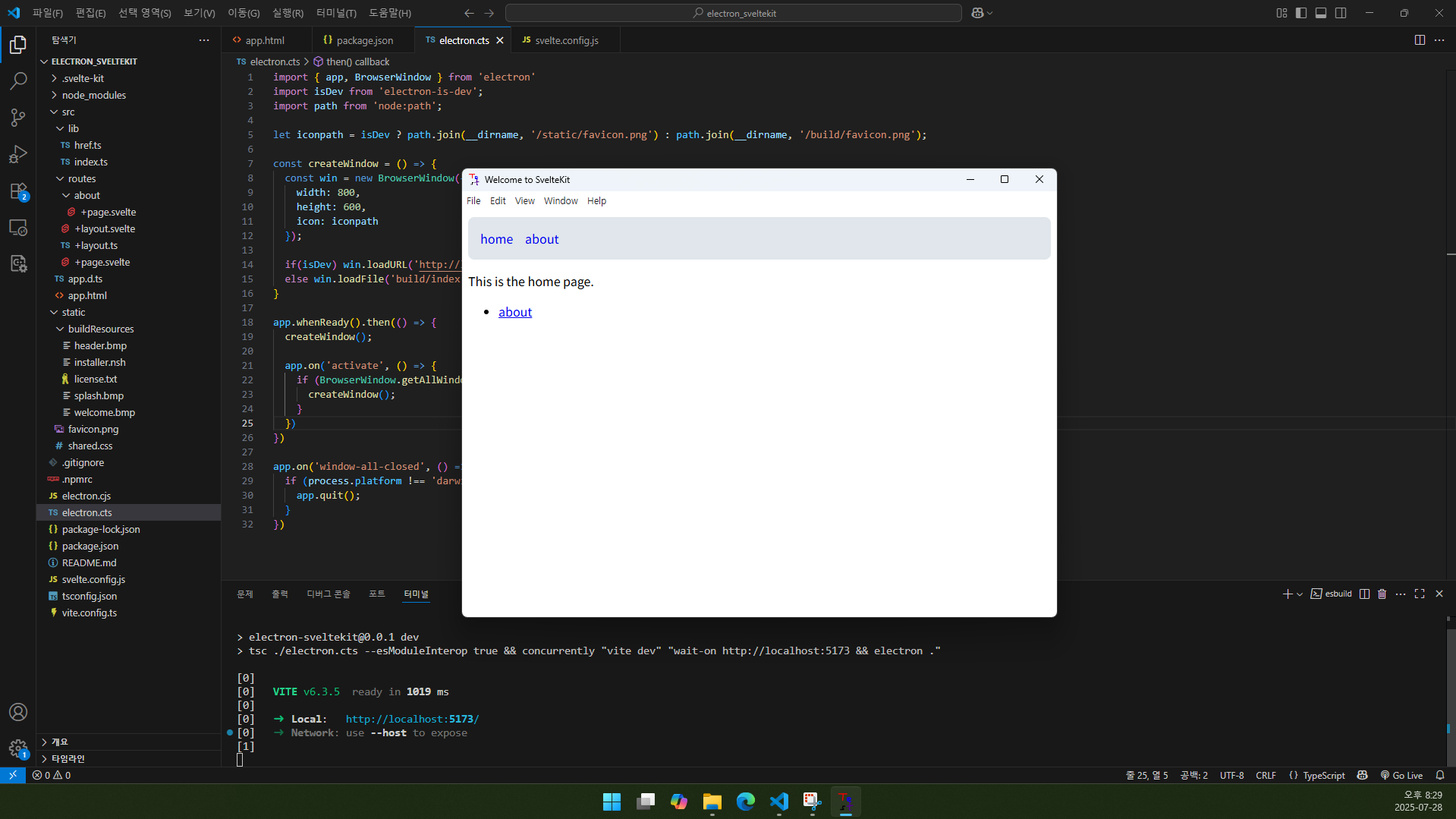The image size is (1456, 819).
Task: Kill the terminal with trash icon
Action: 1382,594
